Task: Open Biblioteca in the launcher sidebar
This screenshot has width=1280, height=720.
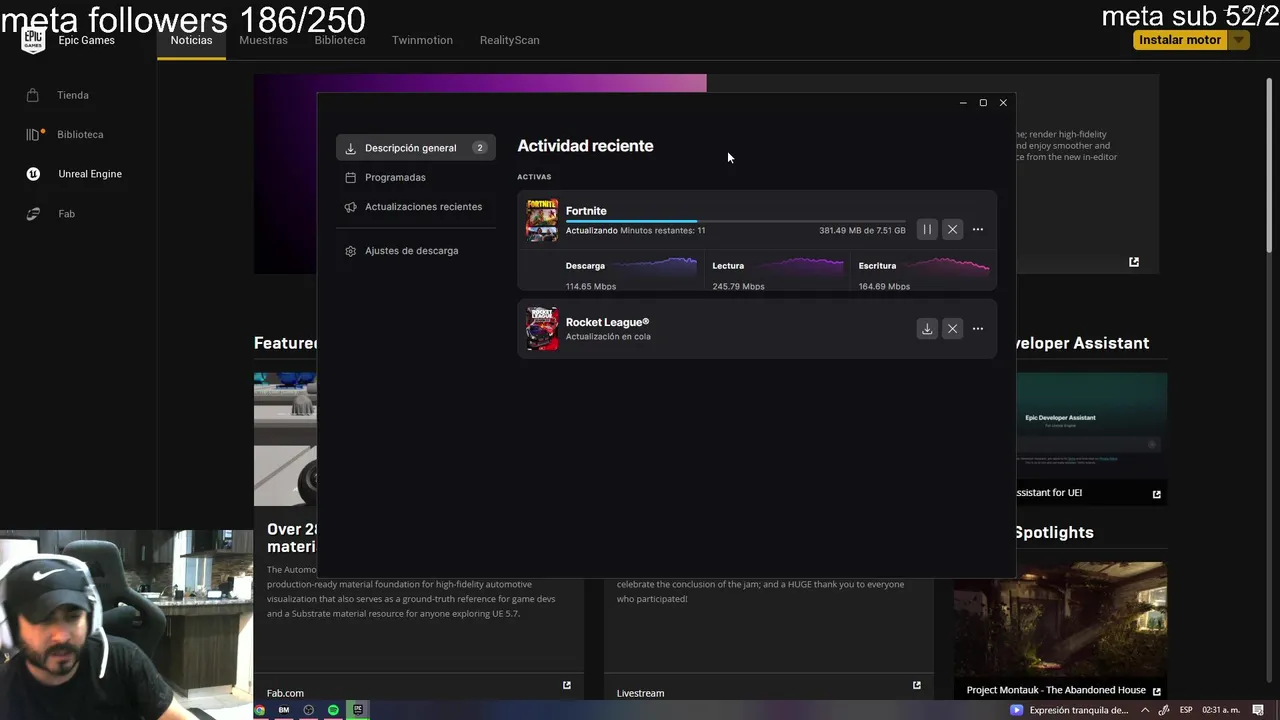Action: click(x=80, y=134)
